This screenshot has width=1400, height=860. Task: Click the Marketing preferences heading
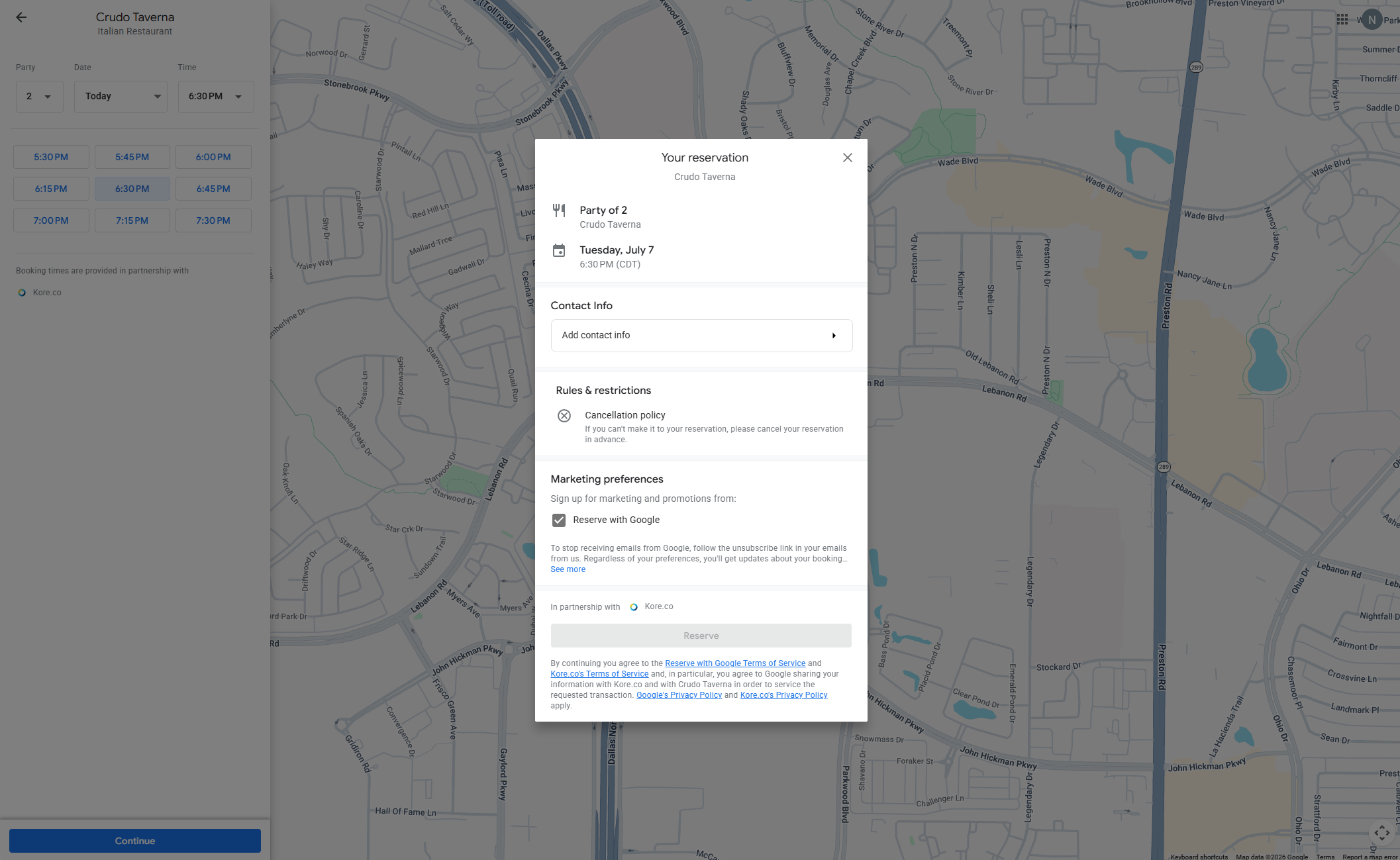607,479
